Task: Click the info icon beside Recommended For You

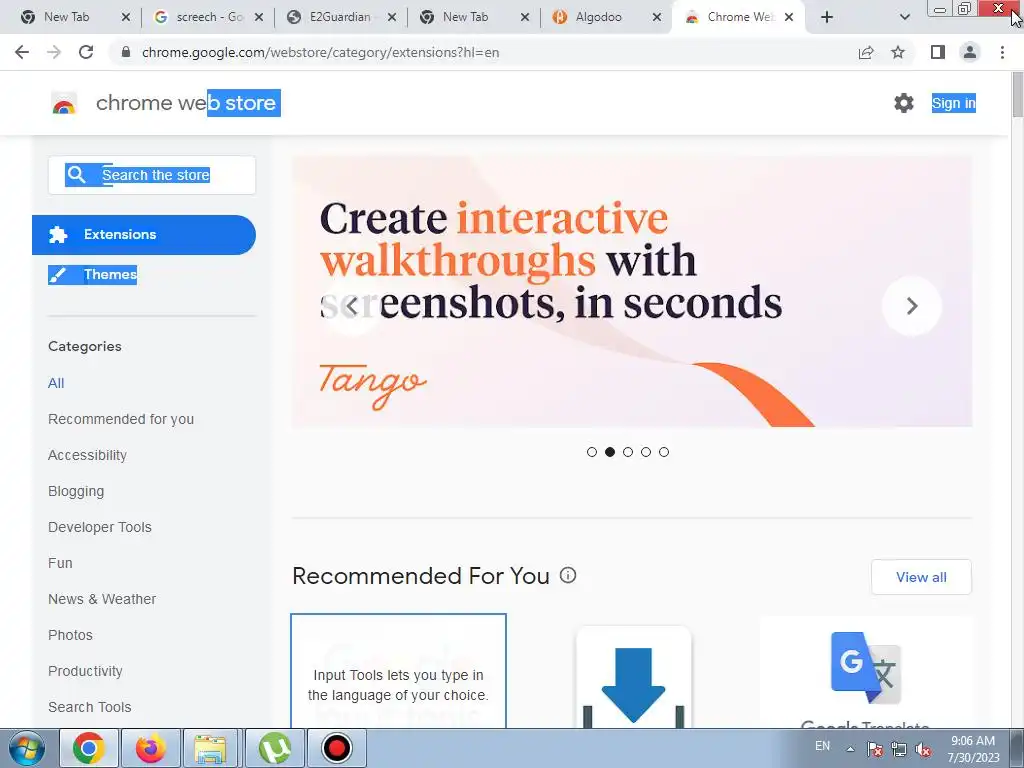Action: coord(568,575)
